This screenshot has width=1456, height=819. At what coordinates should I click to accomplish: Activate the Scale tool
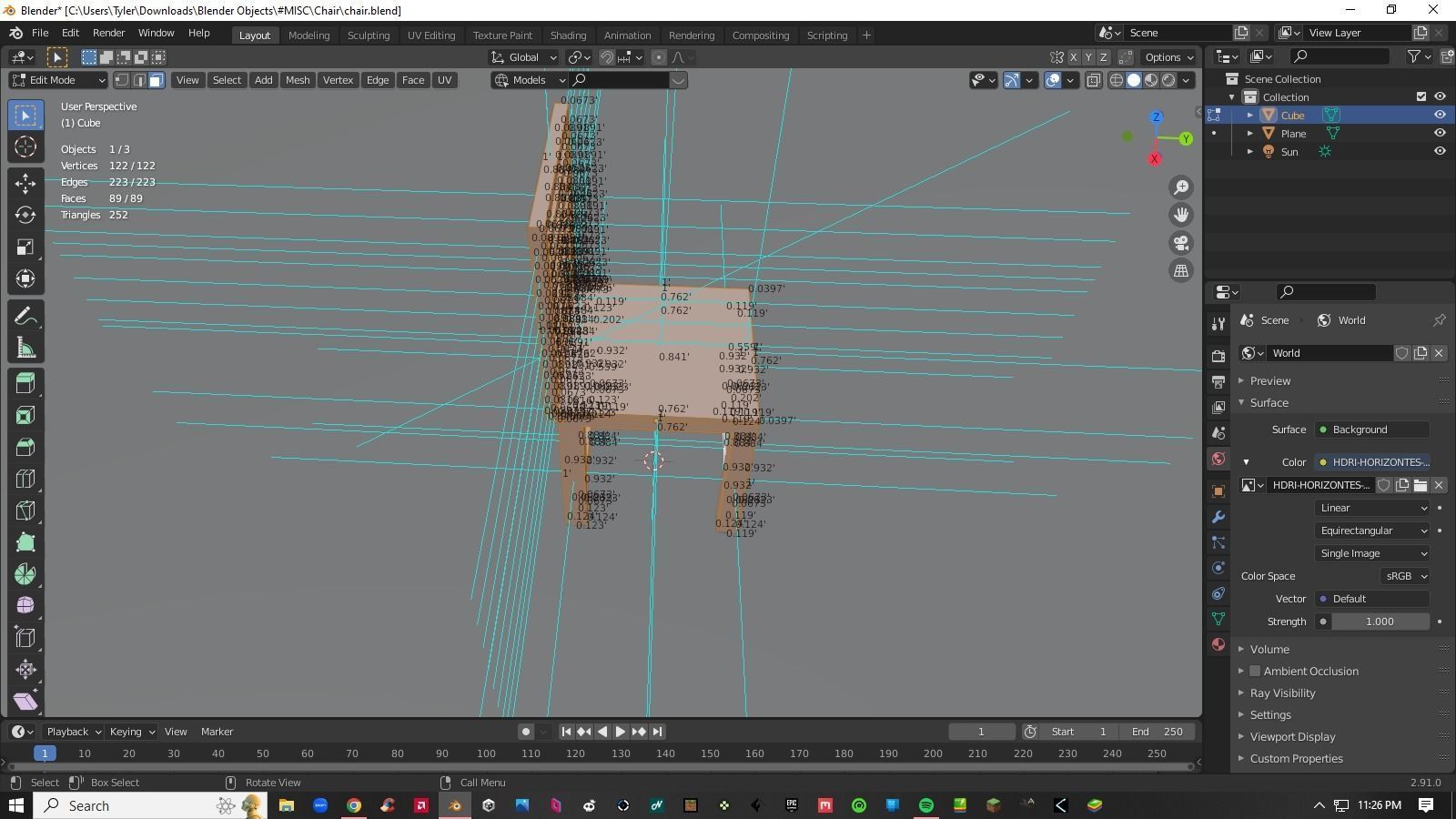tap(25, 247)
